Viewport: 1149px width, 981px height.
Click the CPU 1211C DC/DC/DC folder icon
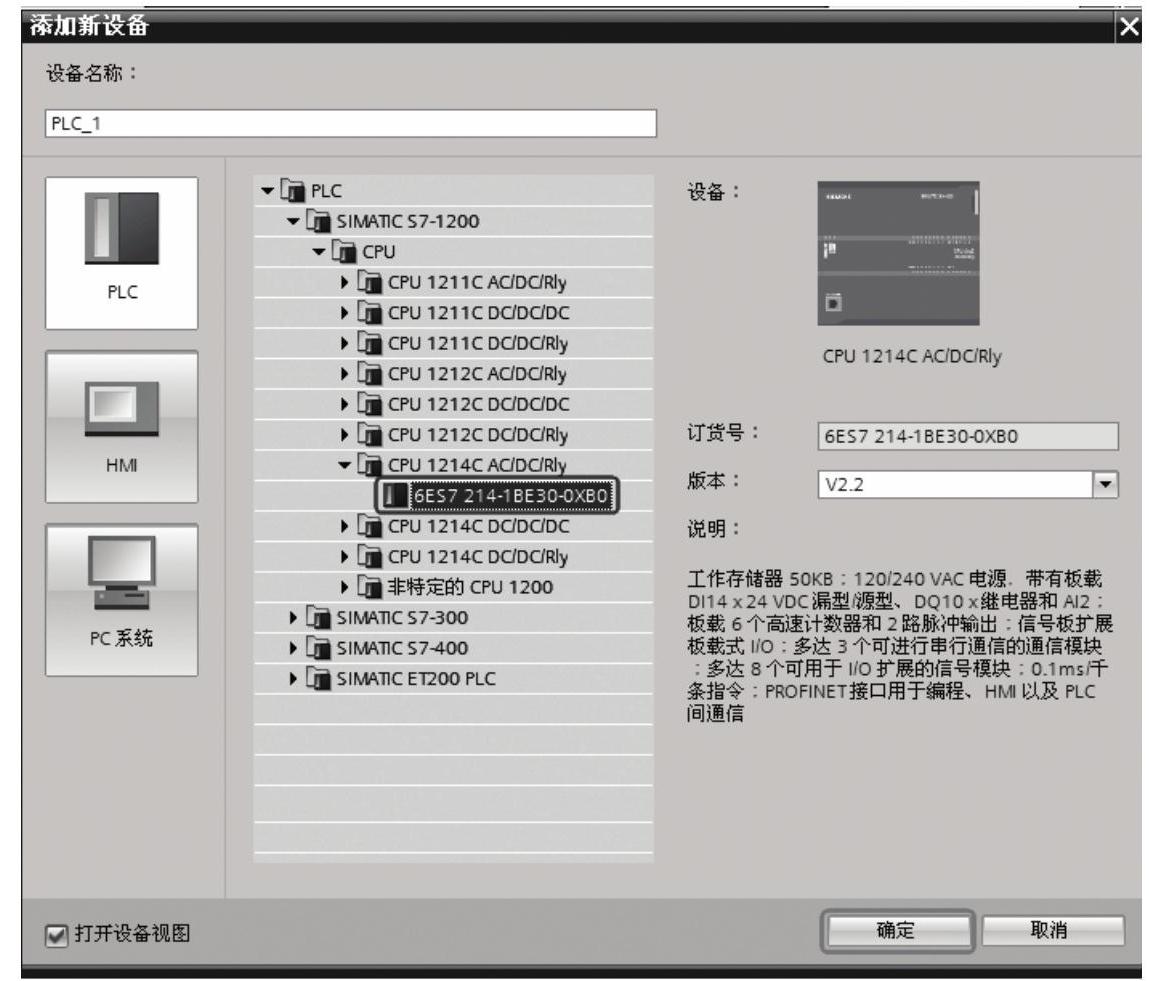pyautogui.click(x=370, y=313)
